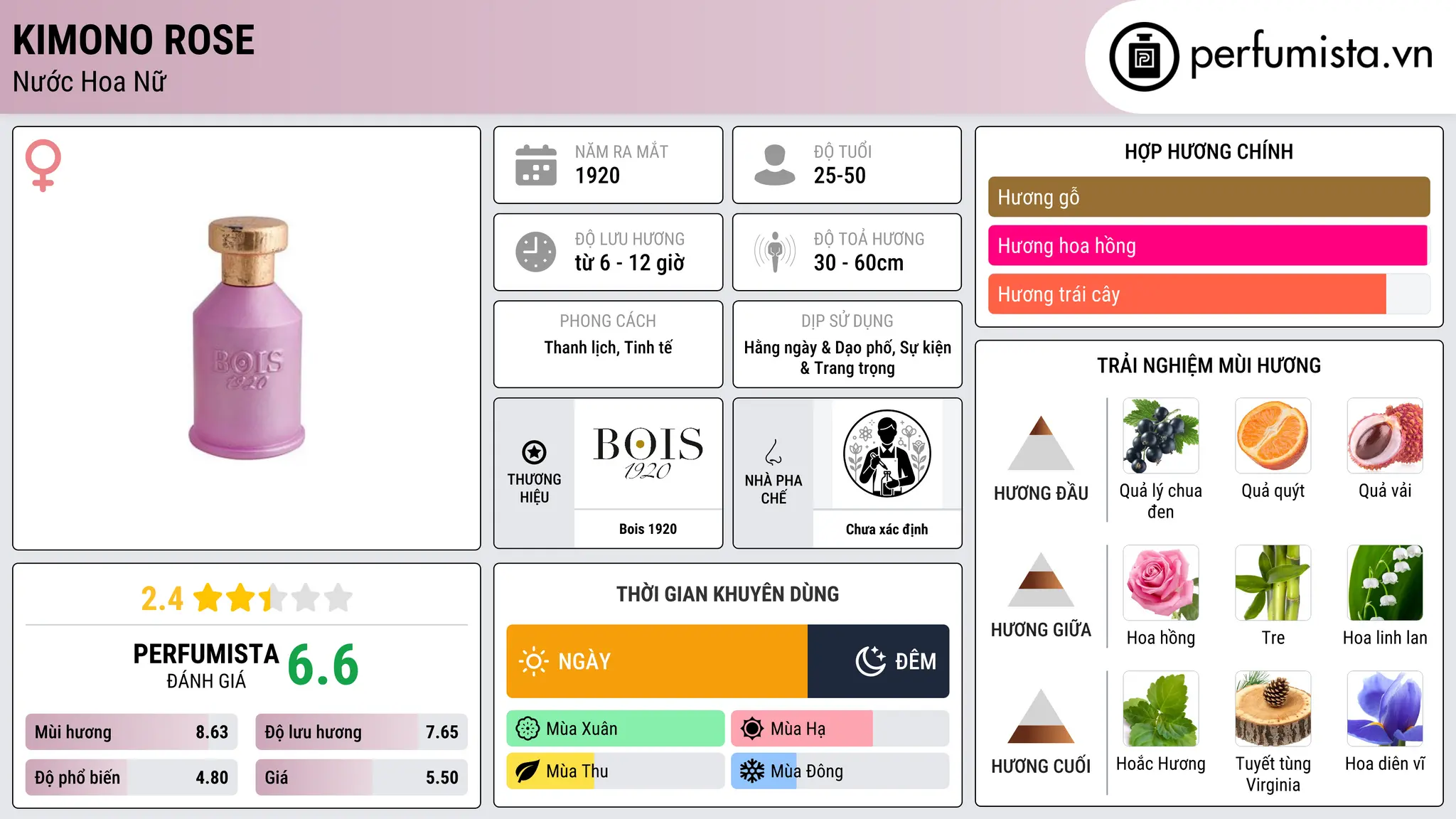Click the Độ phổ biến 4.80 score bar

click(132, 778)
